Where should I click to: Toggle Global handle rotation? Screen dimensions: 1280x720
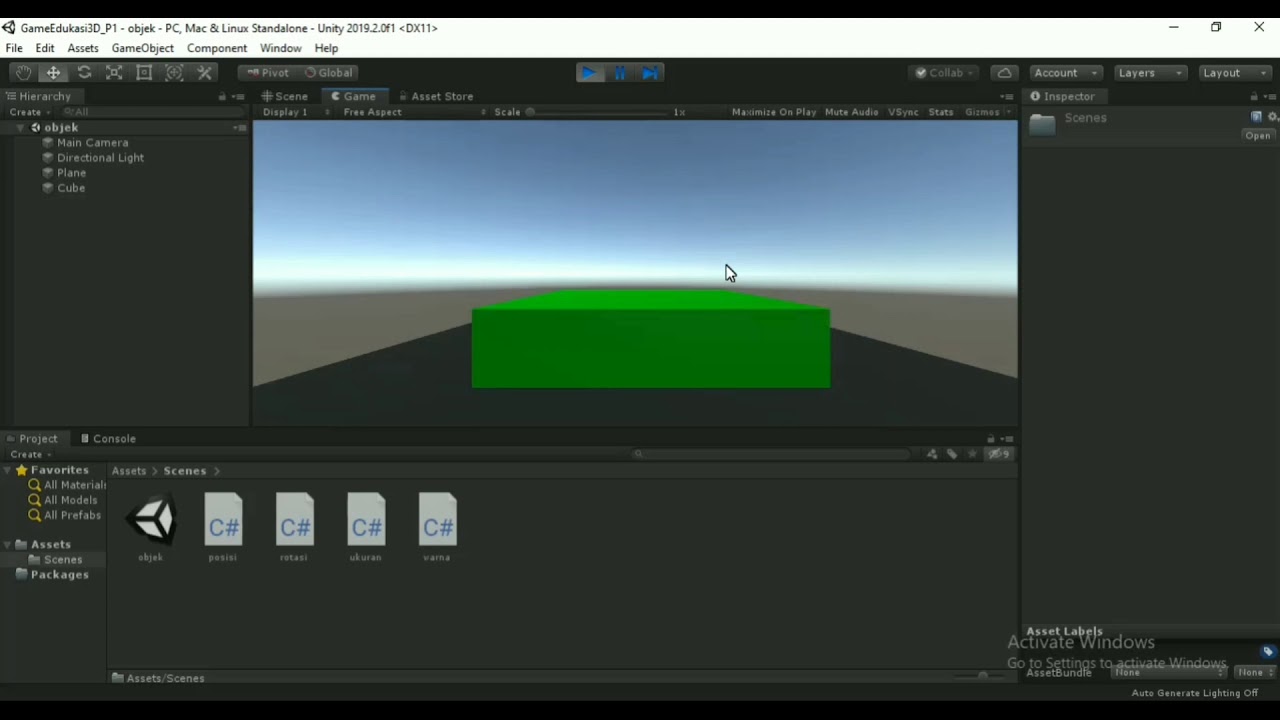(x=328, y=73)
